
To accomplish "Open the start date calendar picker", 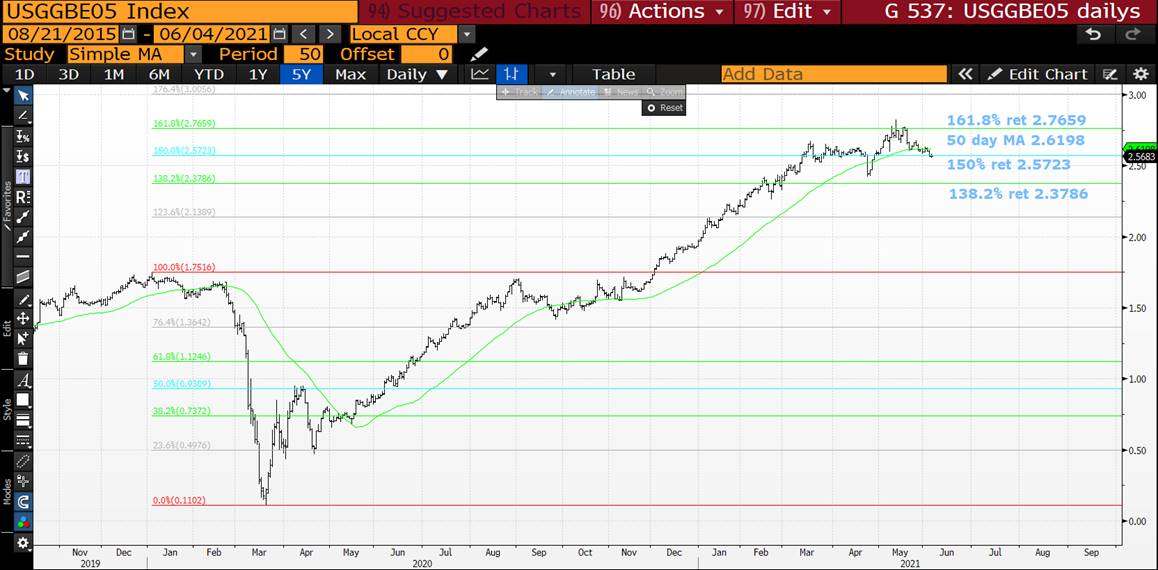I will pos(128,34).
